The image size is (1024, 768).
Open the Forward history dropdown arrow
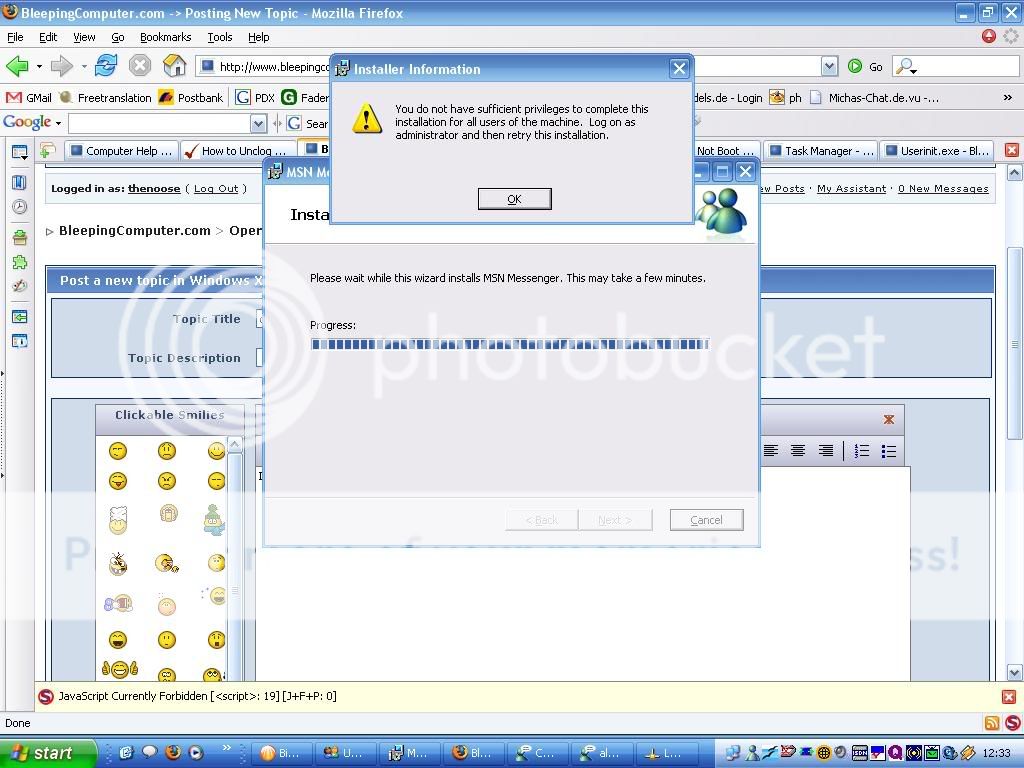pos(84,67)
